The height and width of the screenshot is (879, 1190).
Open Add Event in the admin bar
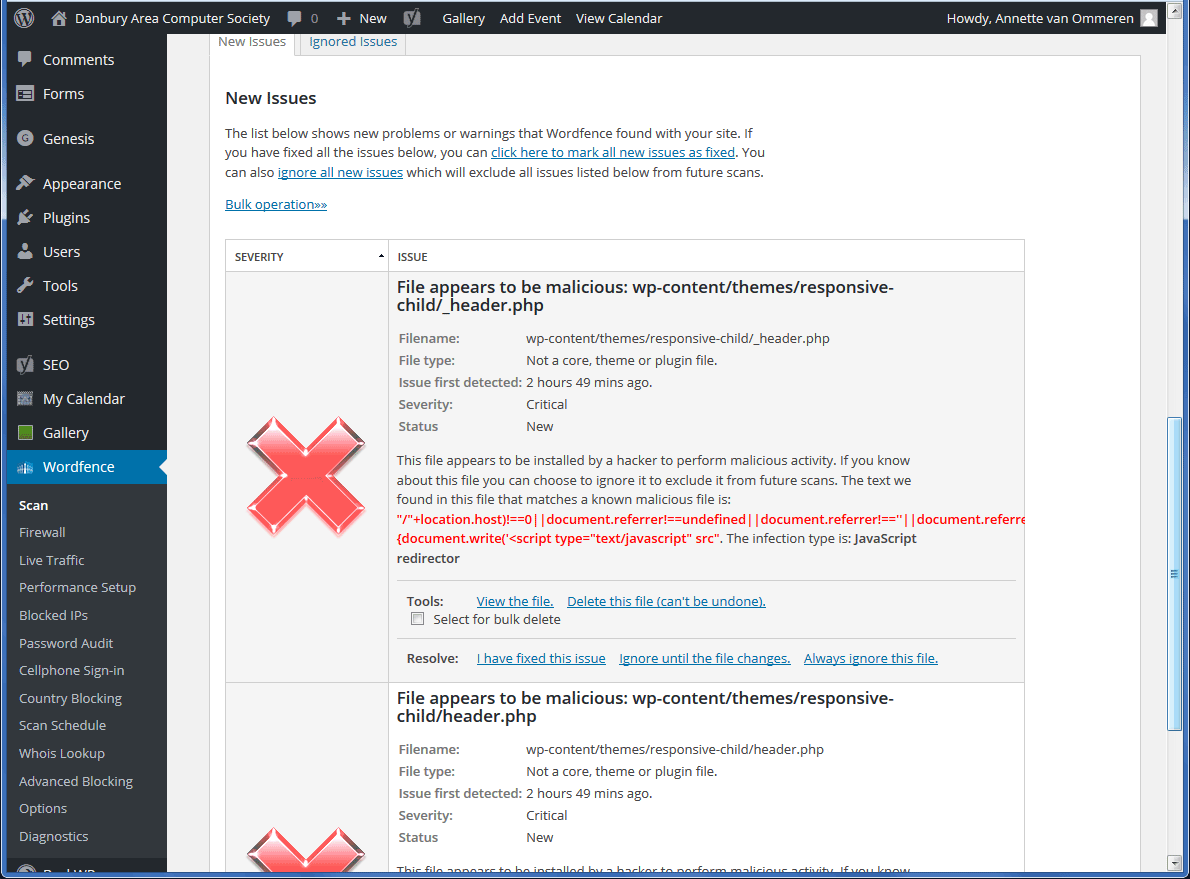tap(530, 18)
